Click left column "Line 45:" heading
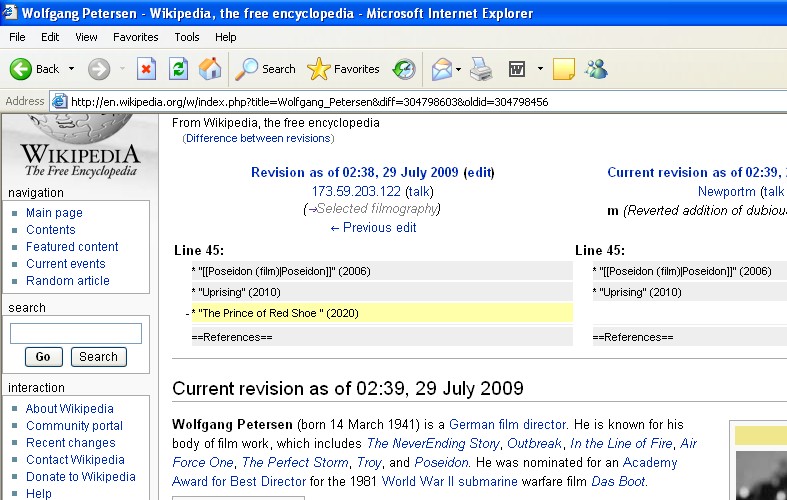Screen dimensions: 787x500 coord(199,251)
